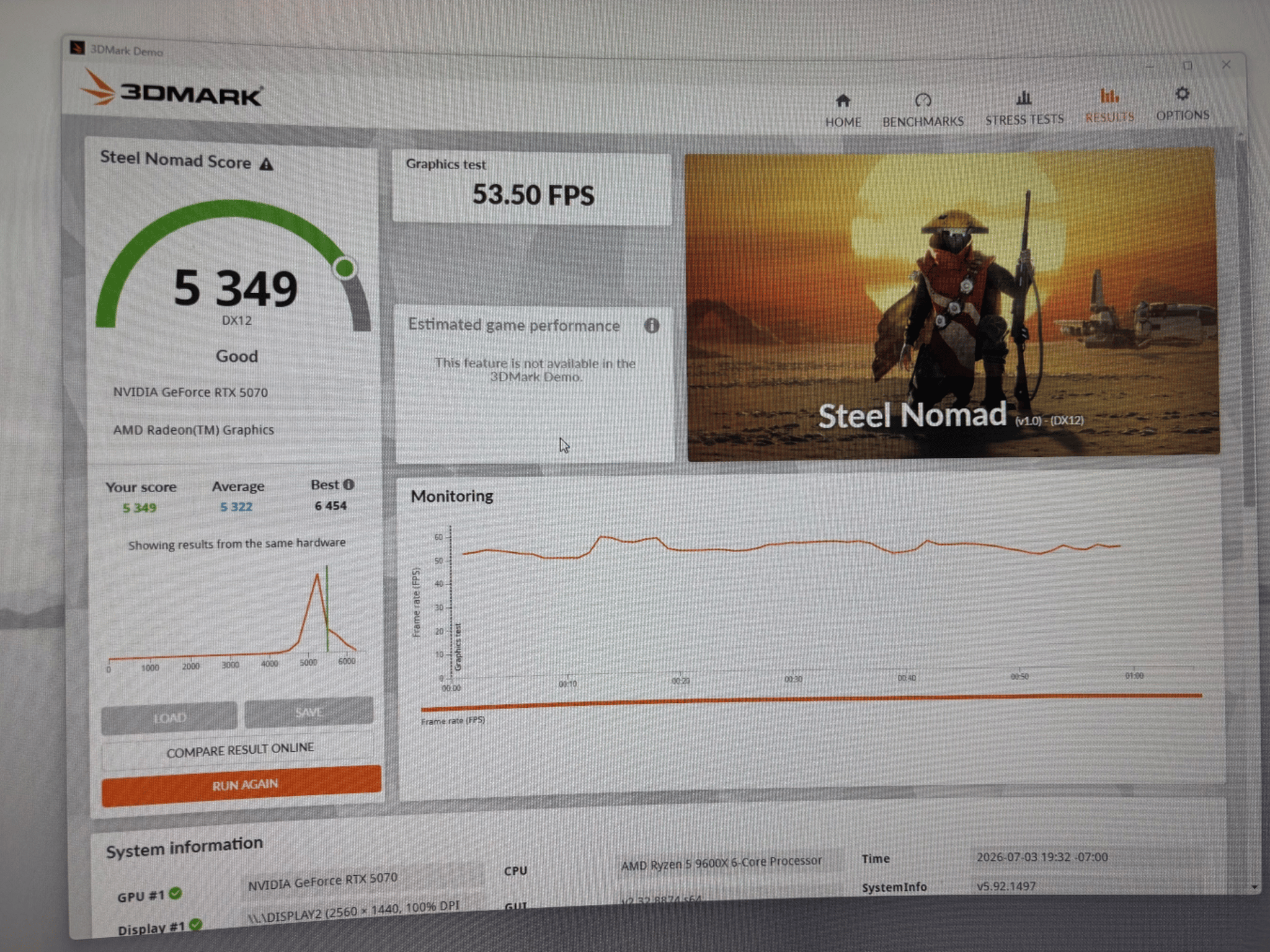Viewport: 1270px width, 952px height.
Task: Click the NVIDIA GeForce RTX 5070 under Good
Action: (190, 392)
